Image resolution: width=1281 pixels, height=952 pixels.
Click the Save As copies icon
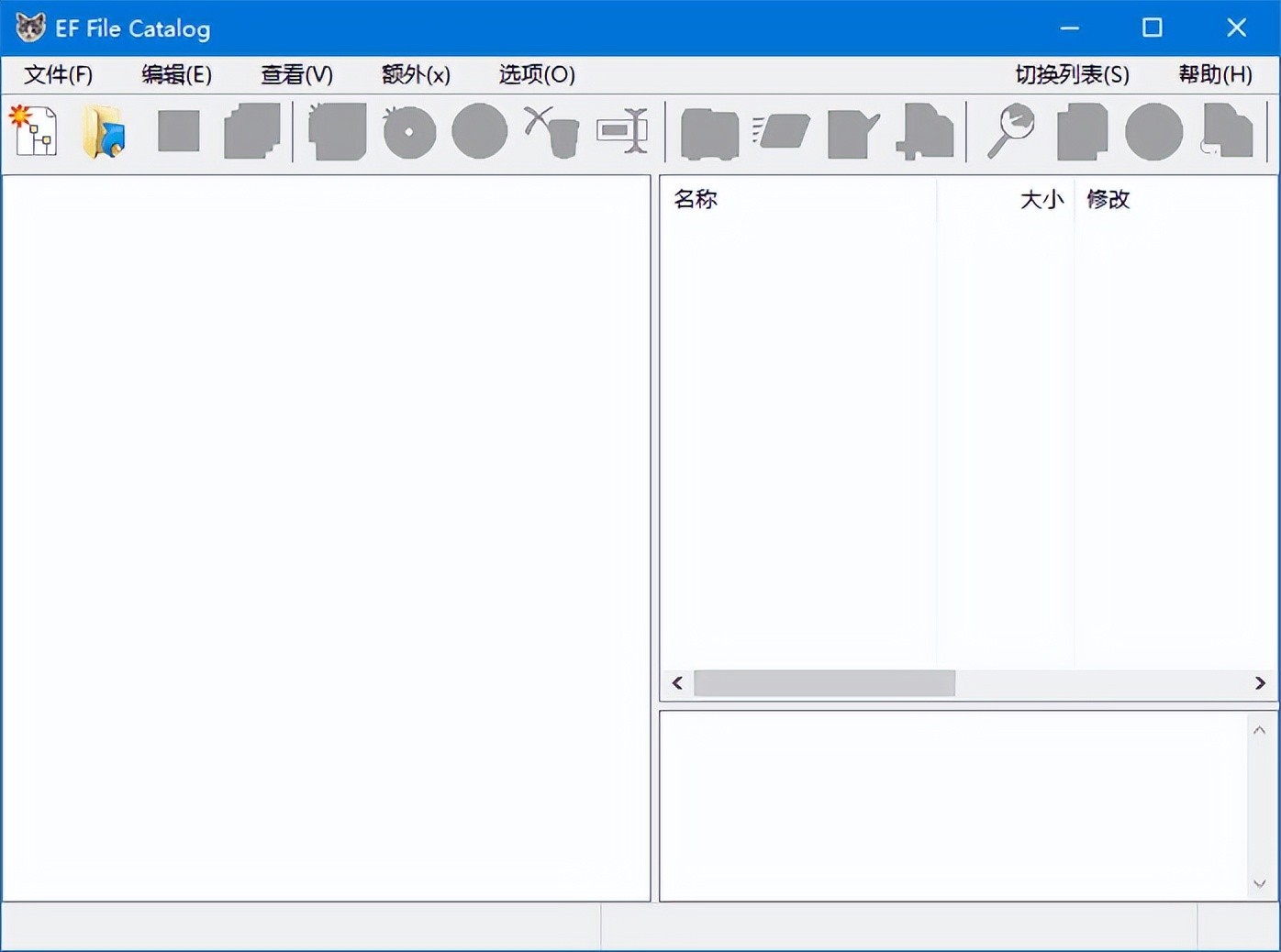click(252, 132)
